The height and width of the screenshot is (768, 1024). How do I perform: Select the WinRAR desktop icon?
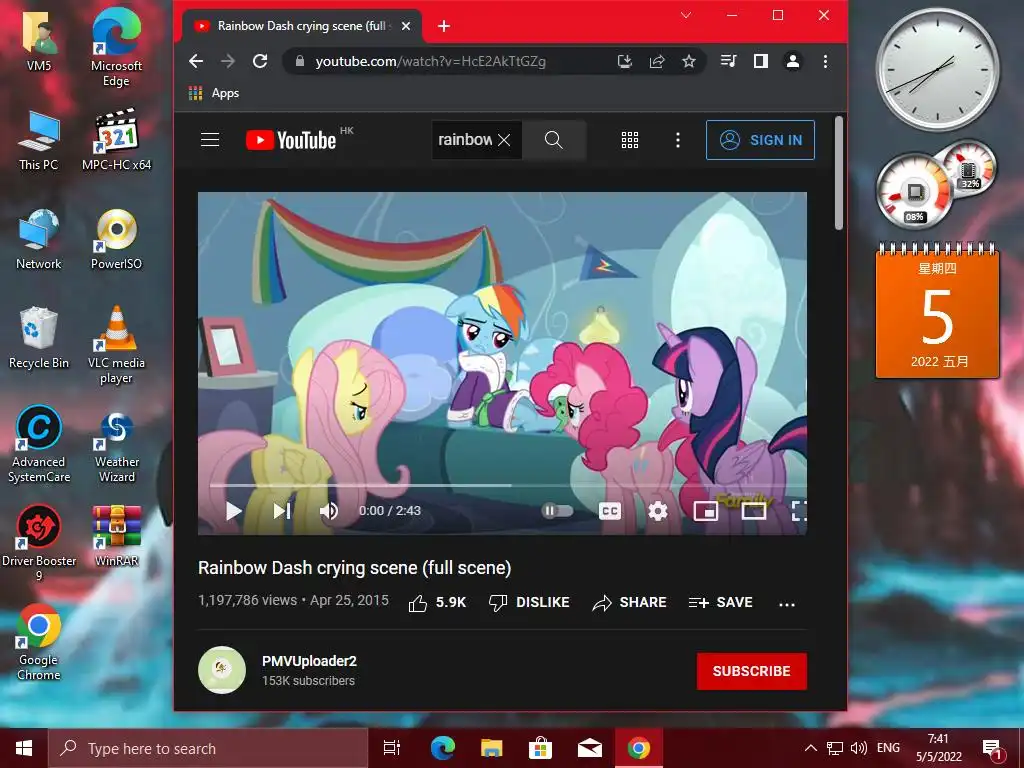tap(116, 536)
